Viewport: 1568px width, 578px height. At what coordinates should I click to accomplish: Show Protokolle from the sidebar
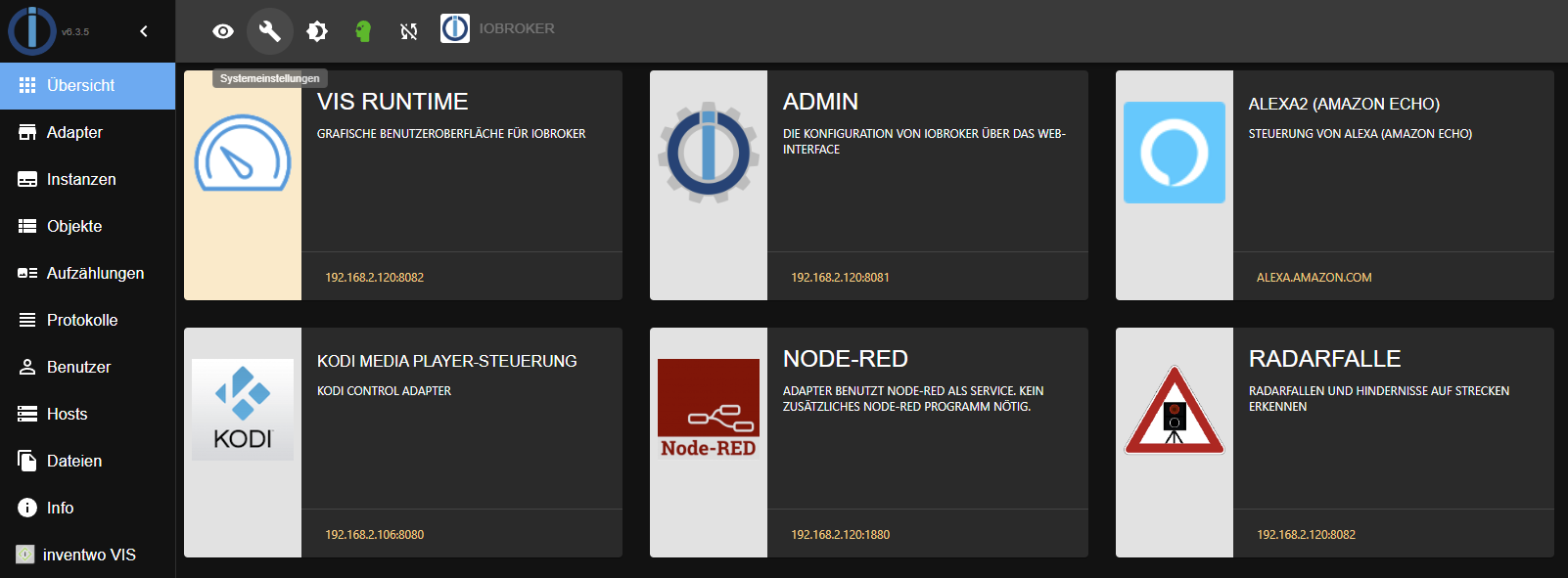point(88,321)
